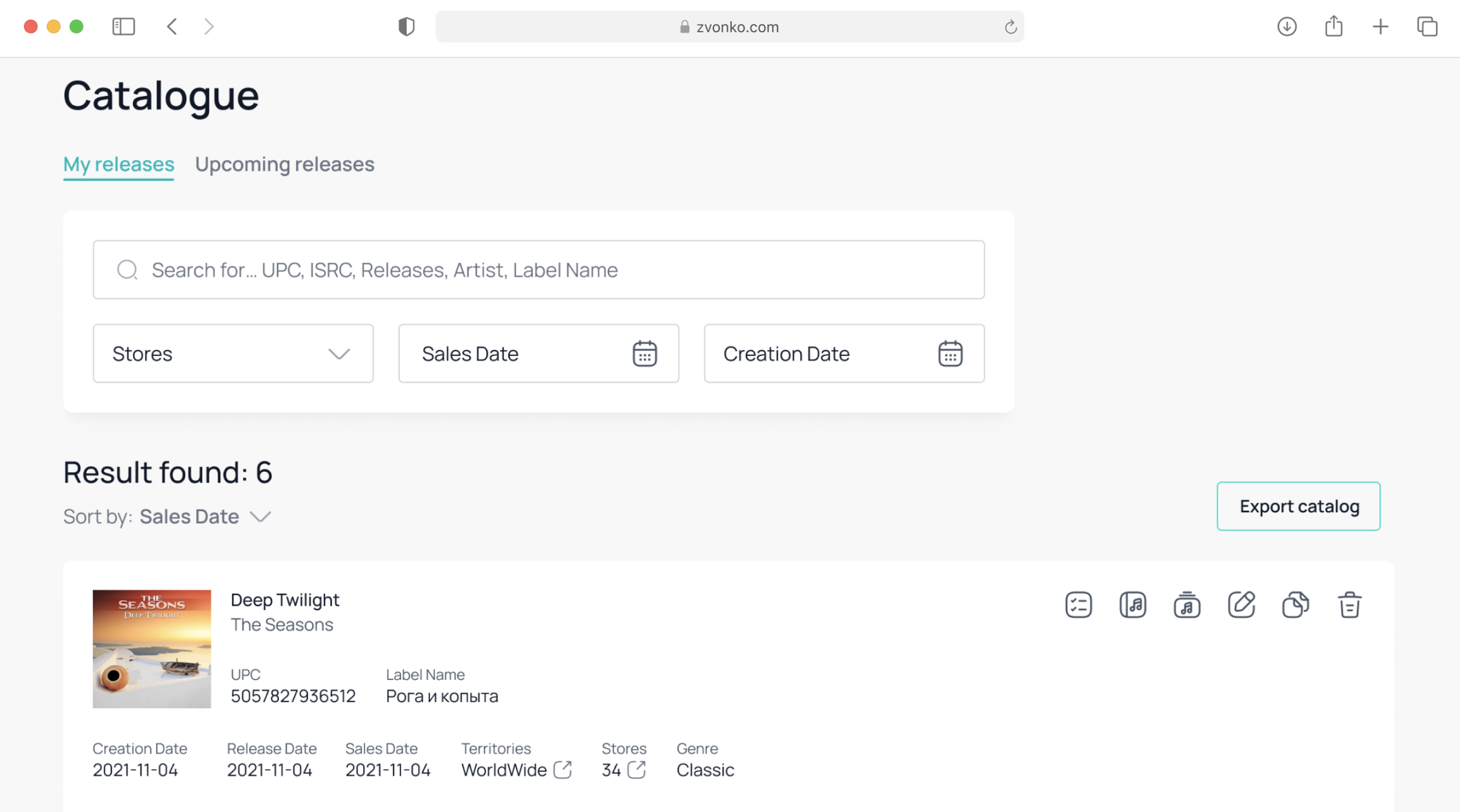Select the My releases tab

click(x=118, y=164)
